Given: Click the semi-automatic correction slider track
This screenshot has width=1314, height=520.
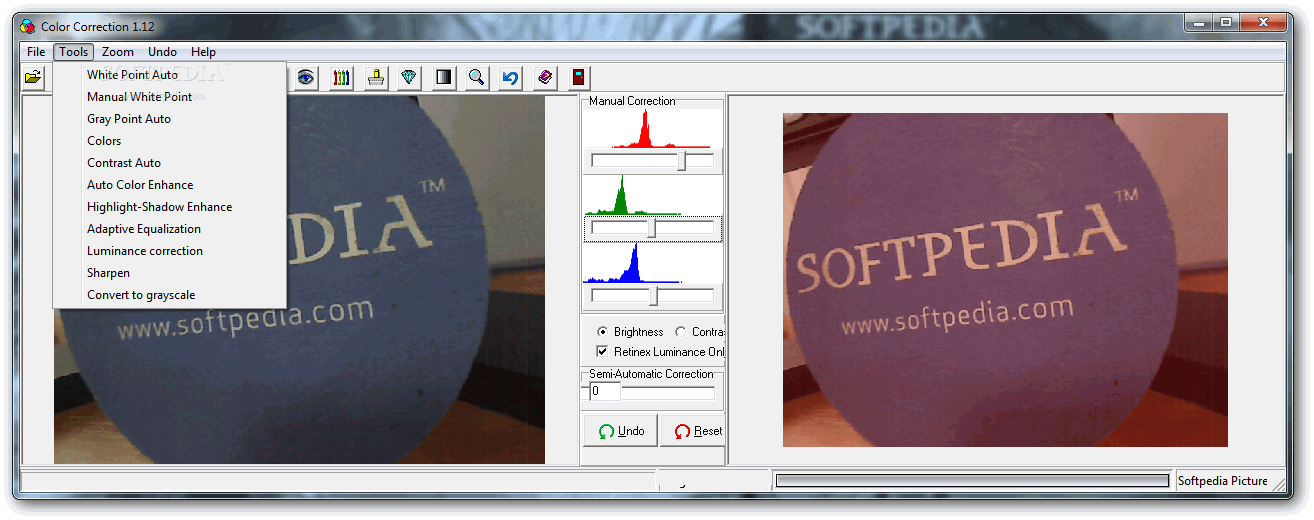Looking at the screenshot, I should click(x=668, y=392).
